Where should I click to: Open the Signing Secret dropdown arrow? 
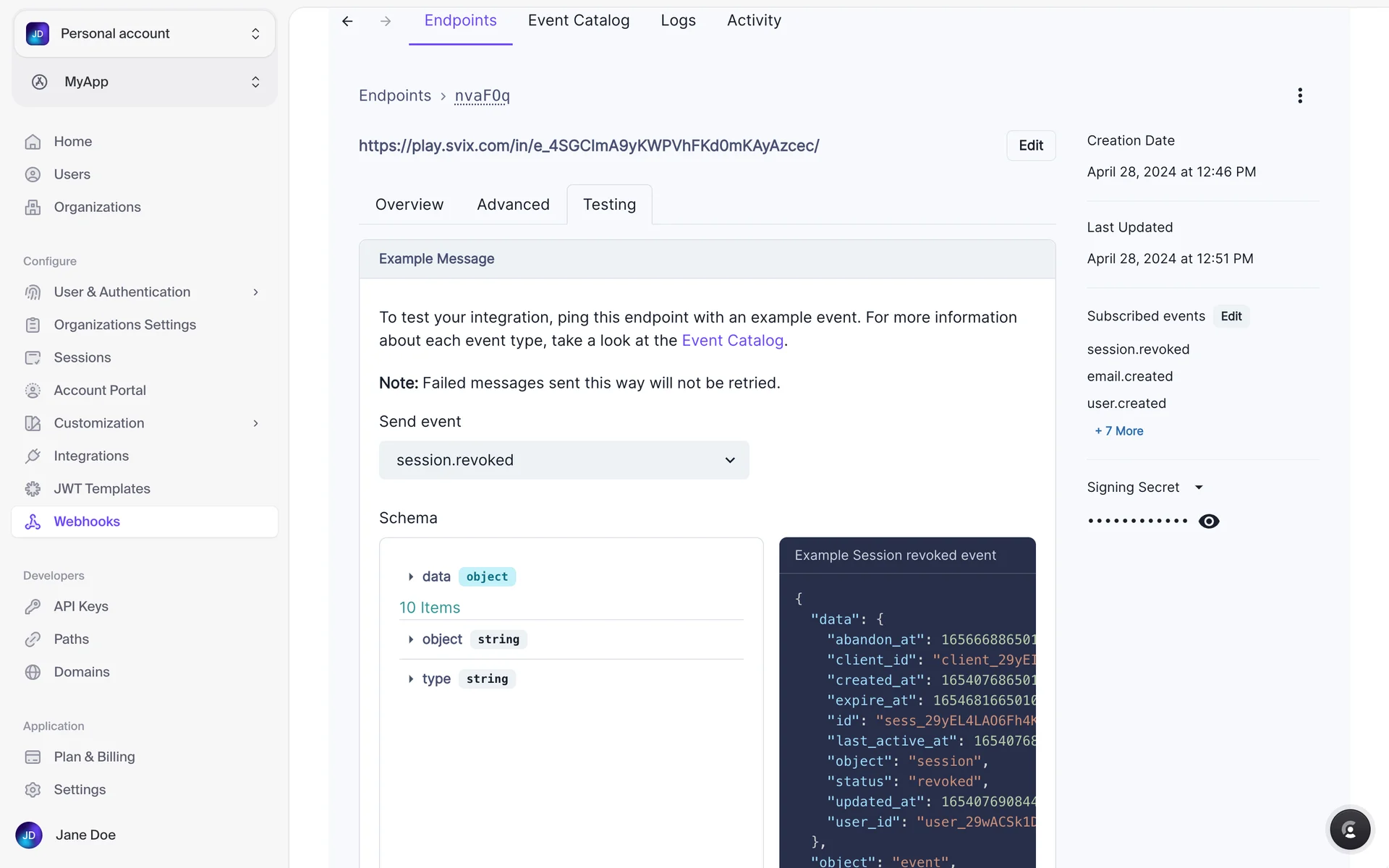(x=1199, y=488)
